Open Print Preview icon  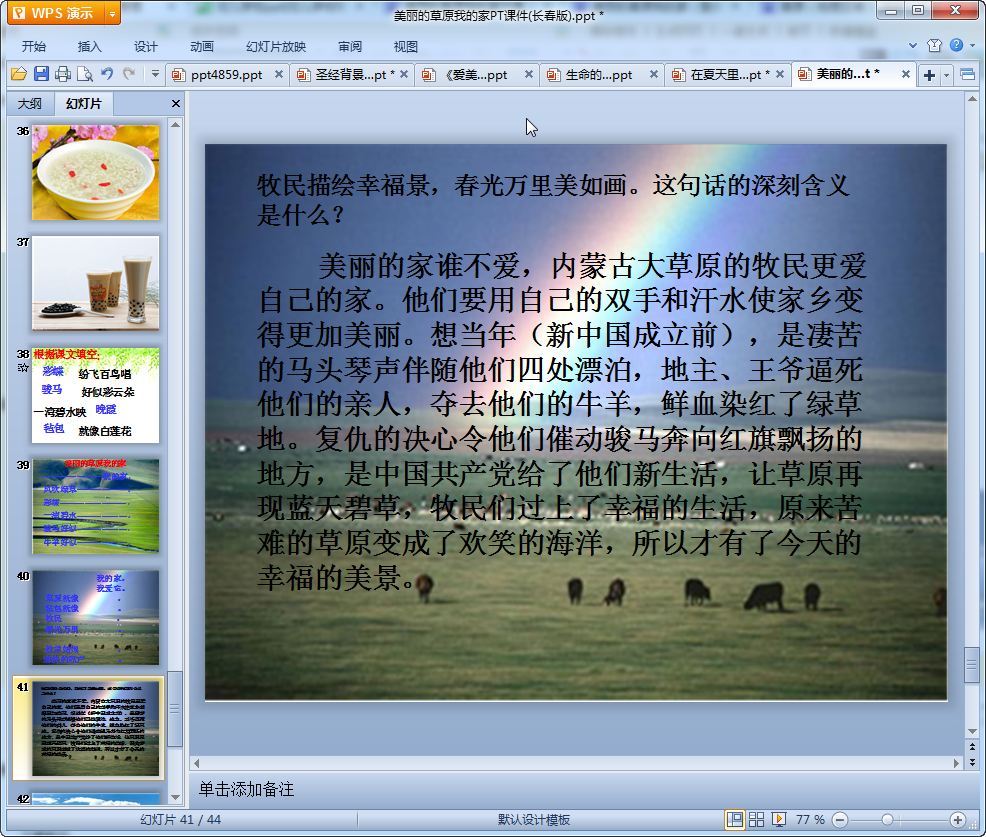coord(84,74)
